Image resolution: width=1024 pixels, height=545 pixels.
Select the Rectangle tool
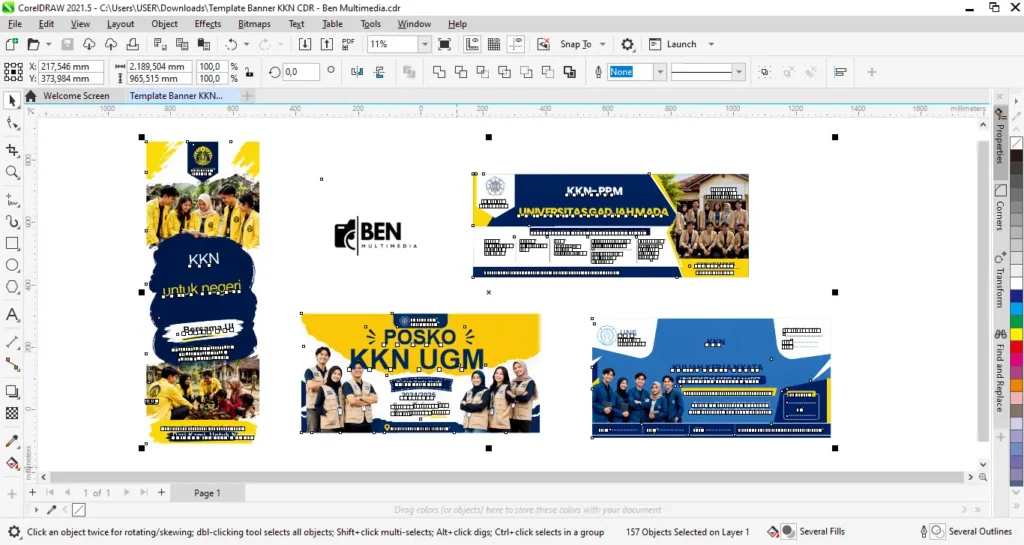click(x=12, y=243)
